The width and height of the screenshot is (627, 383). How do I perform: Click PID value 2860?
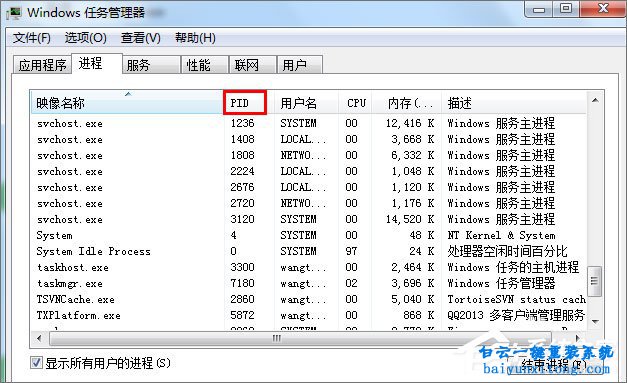(x=242, y=299)
